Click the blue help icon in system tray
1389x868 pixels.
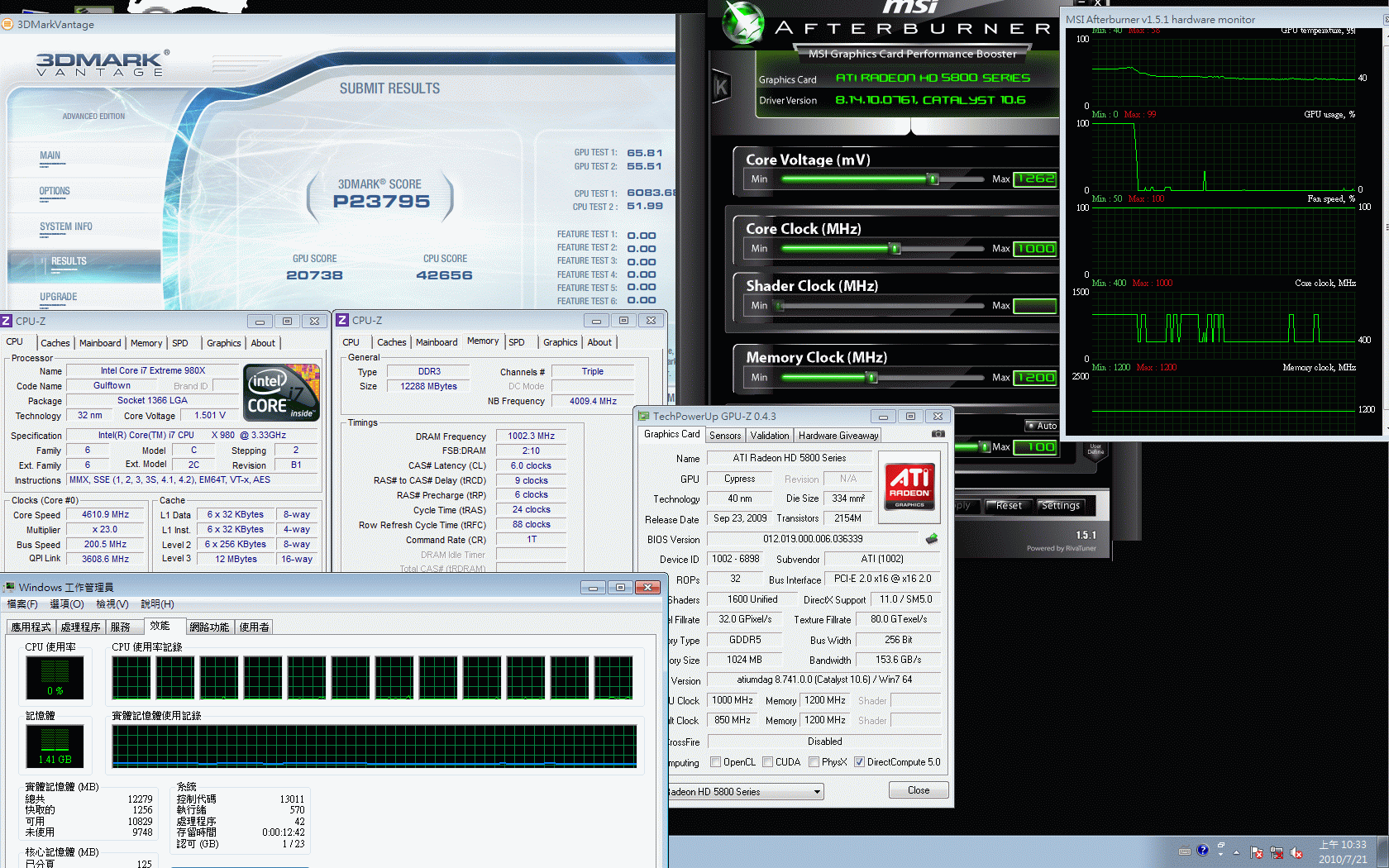tap(1203, 850)
